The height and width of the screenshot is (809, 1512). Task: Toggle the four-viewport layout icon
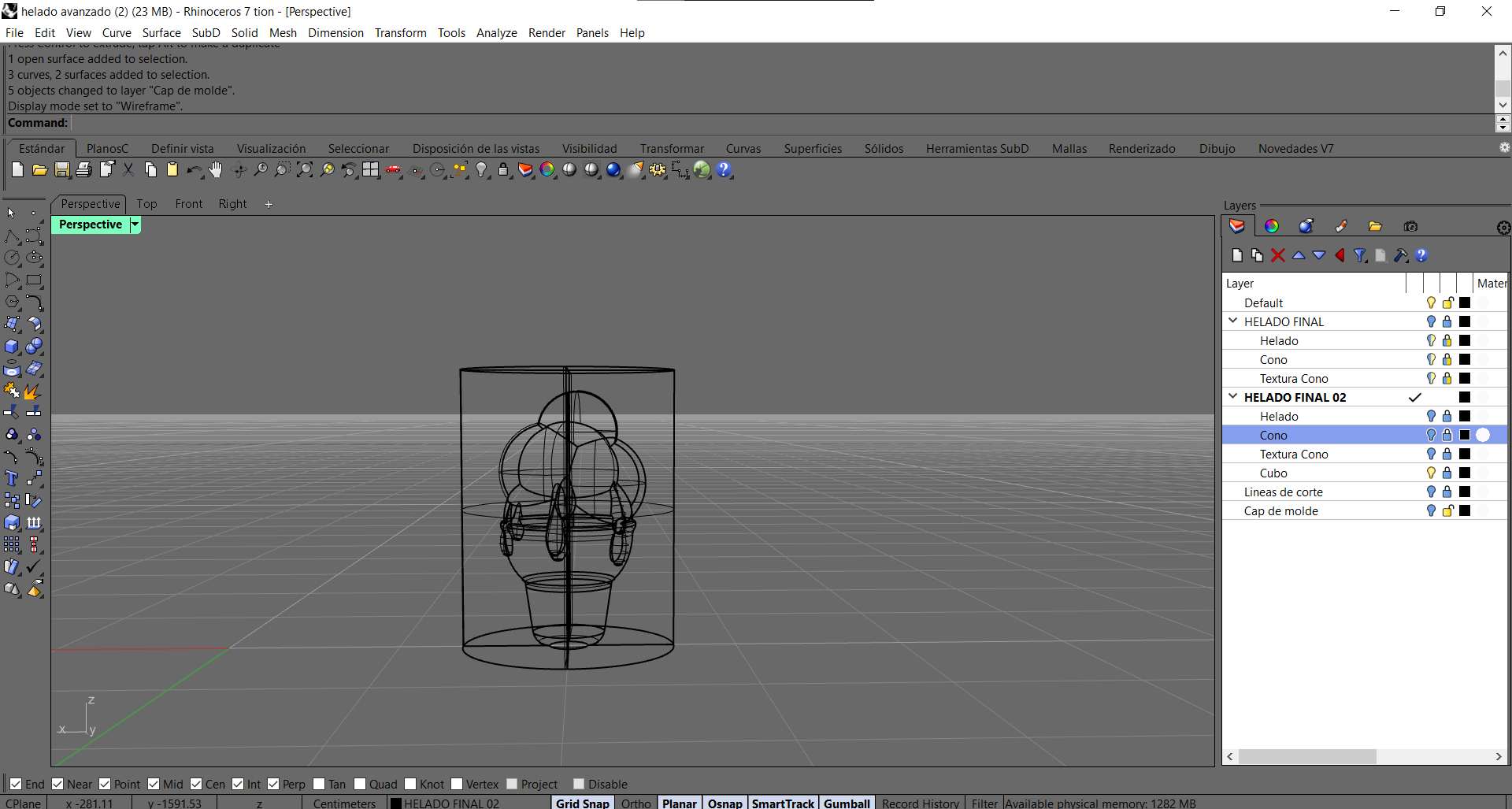[371, 169]
